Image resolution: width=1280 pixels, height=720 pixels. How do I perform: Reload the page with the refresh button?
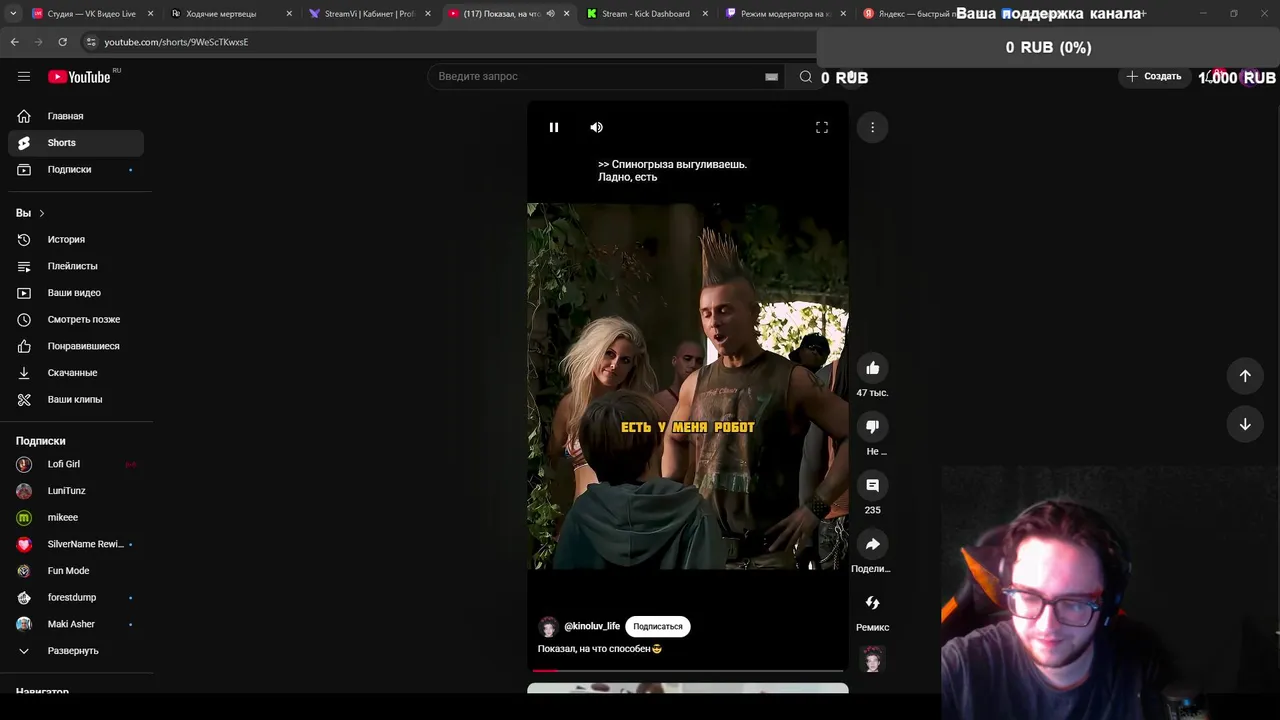62,42
